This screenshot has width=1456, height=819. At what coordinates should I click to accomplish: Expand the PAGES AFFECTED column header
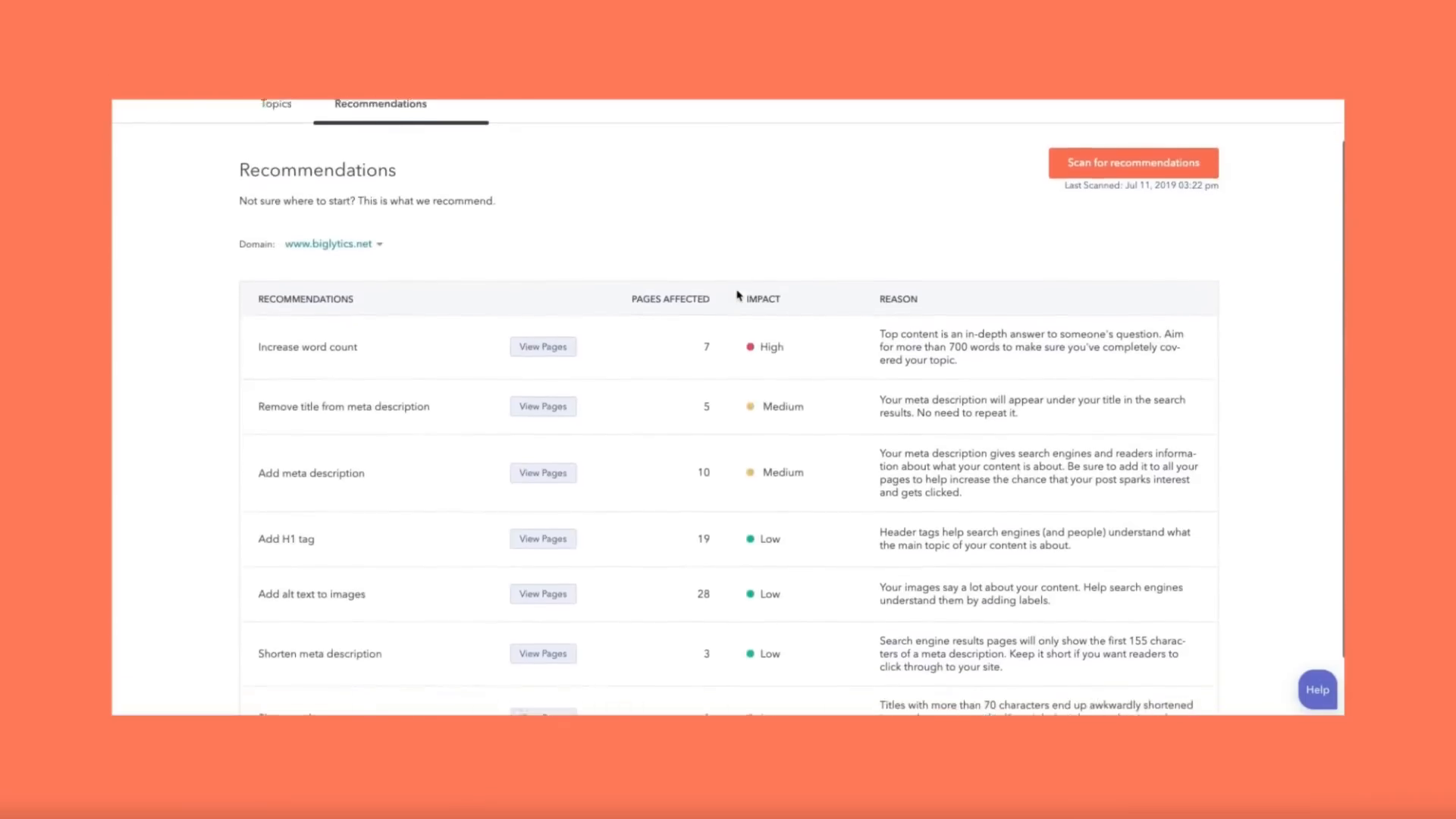(670, 299)
